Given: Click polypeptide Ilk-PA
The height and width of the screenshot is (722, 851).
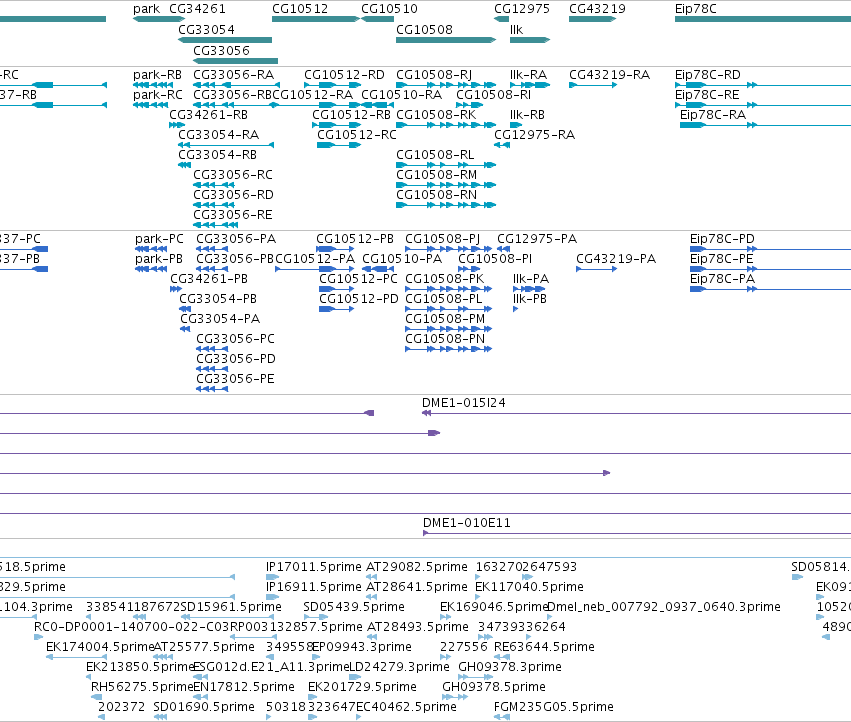Looking at the screenshot, I should point(531,279).
